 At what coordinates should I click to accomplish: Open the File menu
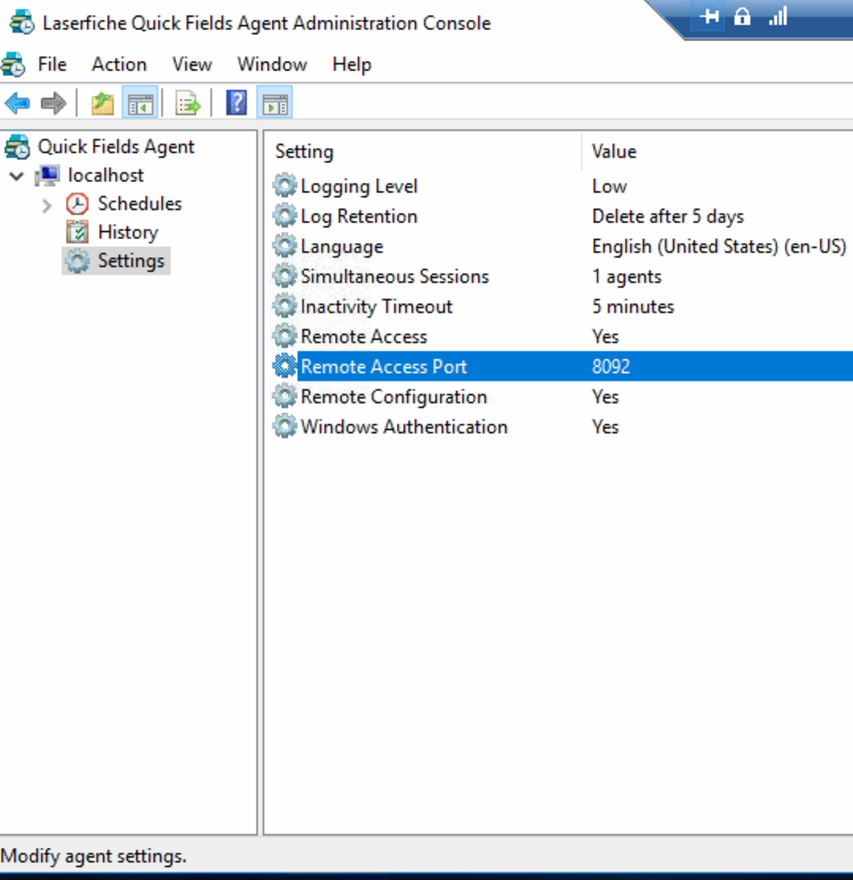click(x=52, y=64)
